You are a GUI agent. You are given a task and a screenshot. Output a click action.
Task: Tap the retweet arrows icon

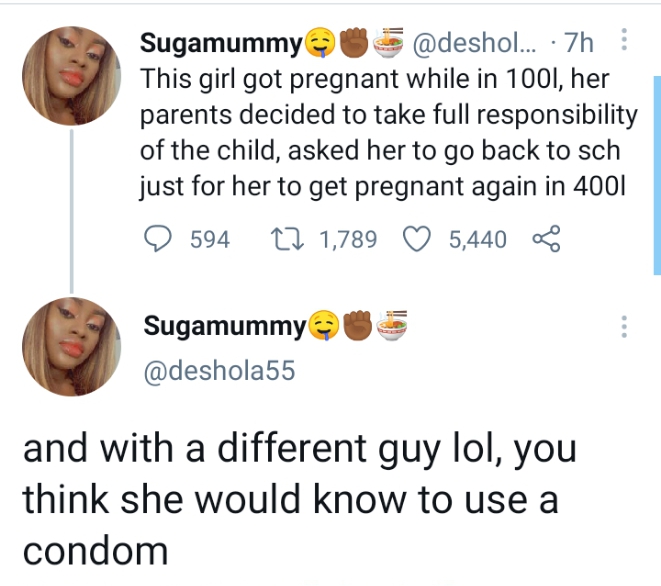click(288, 240)
